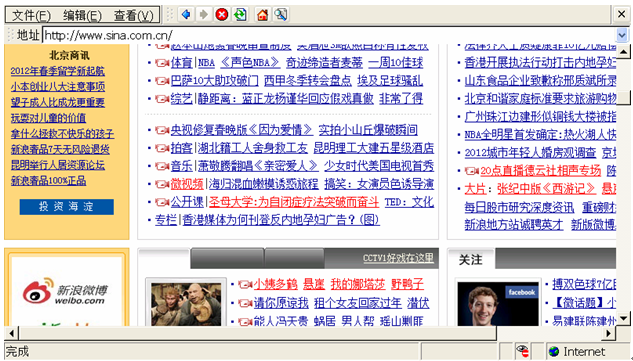The image size is (633, 361).
Task: Open link 西甲冬季转会盘点
Action: pos(308,81)
